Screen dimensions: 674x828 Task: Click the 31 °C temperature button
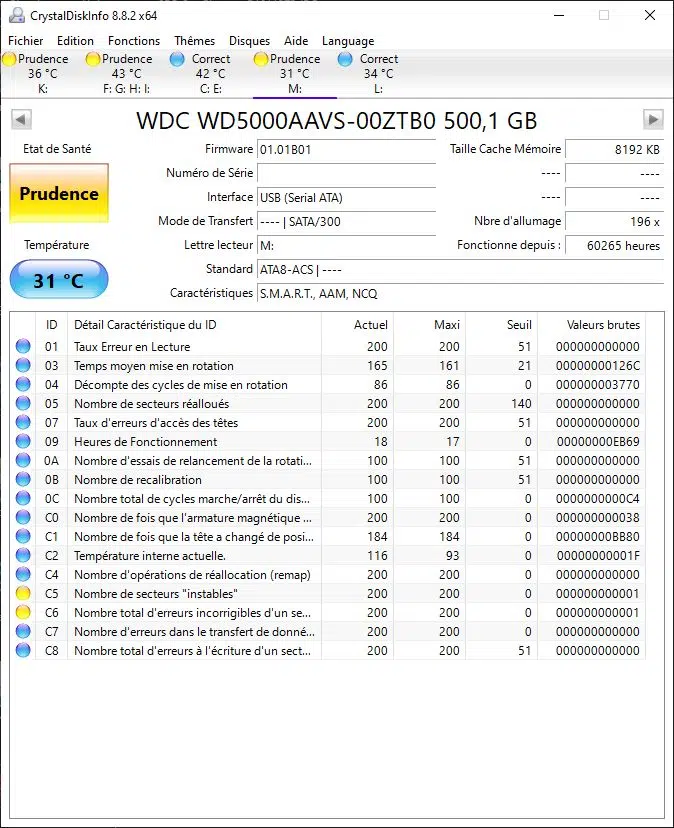coord(59,279)
